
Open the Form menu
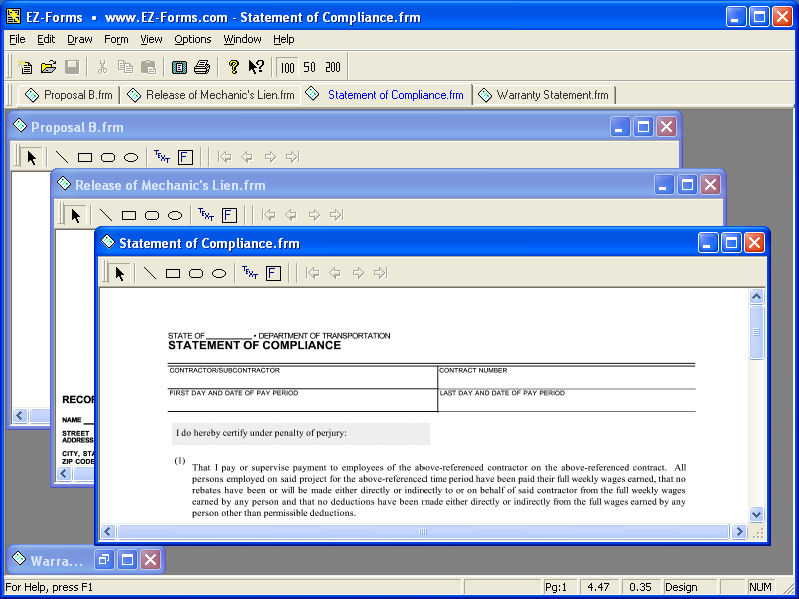point(116,39)
